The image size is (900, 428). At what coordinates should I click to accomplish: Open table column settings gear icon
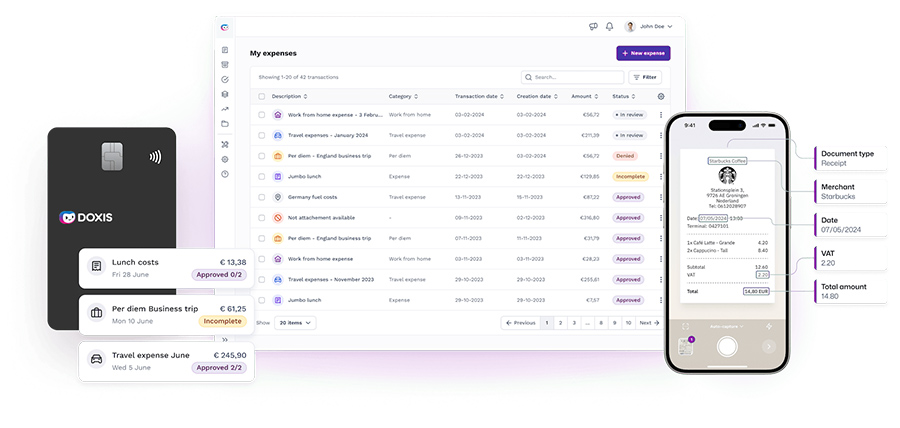tap(660, 96)
